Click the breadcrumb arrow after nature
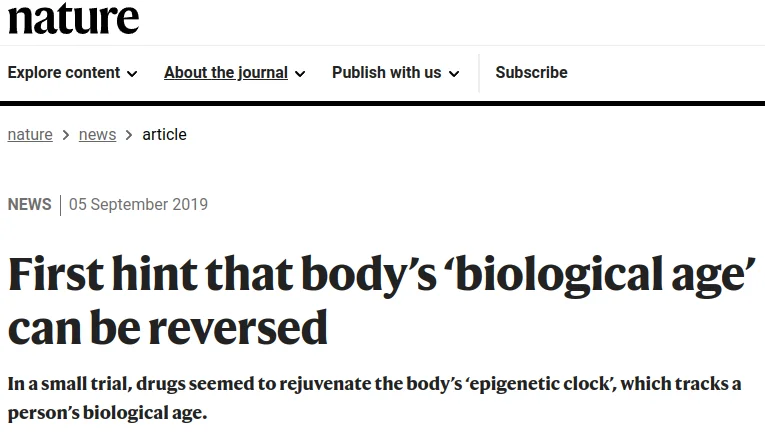The height and width of the screenshot is (436, 765). [66, 135]
